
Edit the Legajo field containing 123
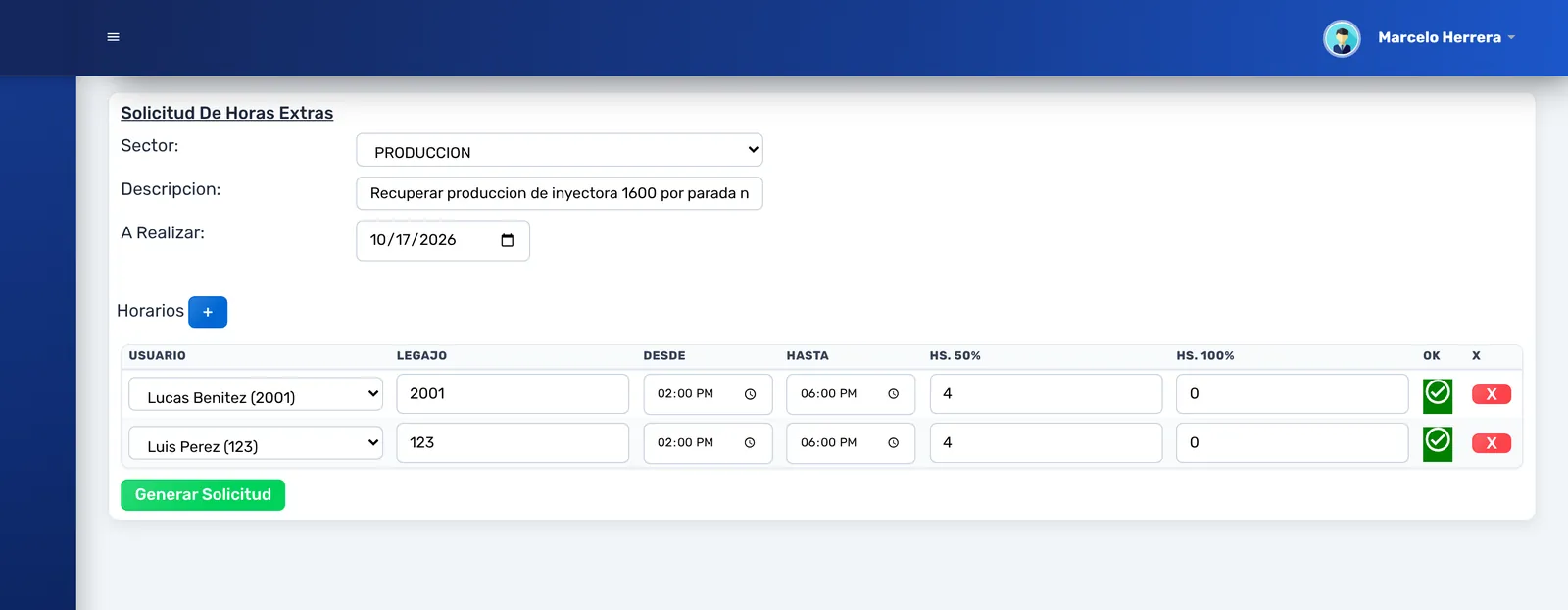coord(513,443)
